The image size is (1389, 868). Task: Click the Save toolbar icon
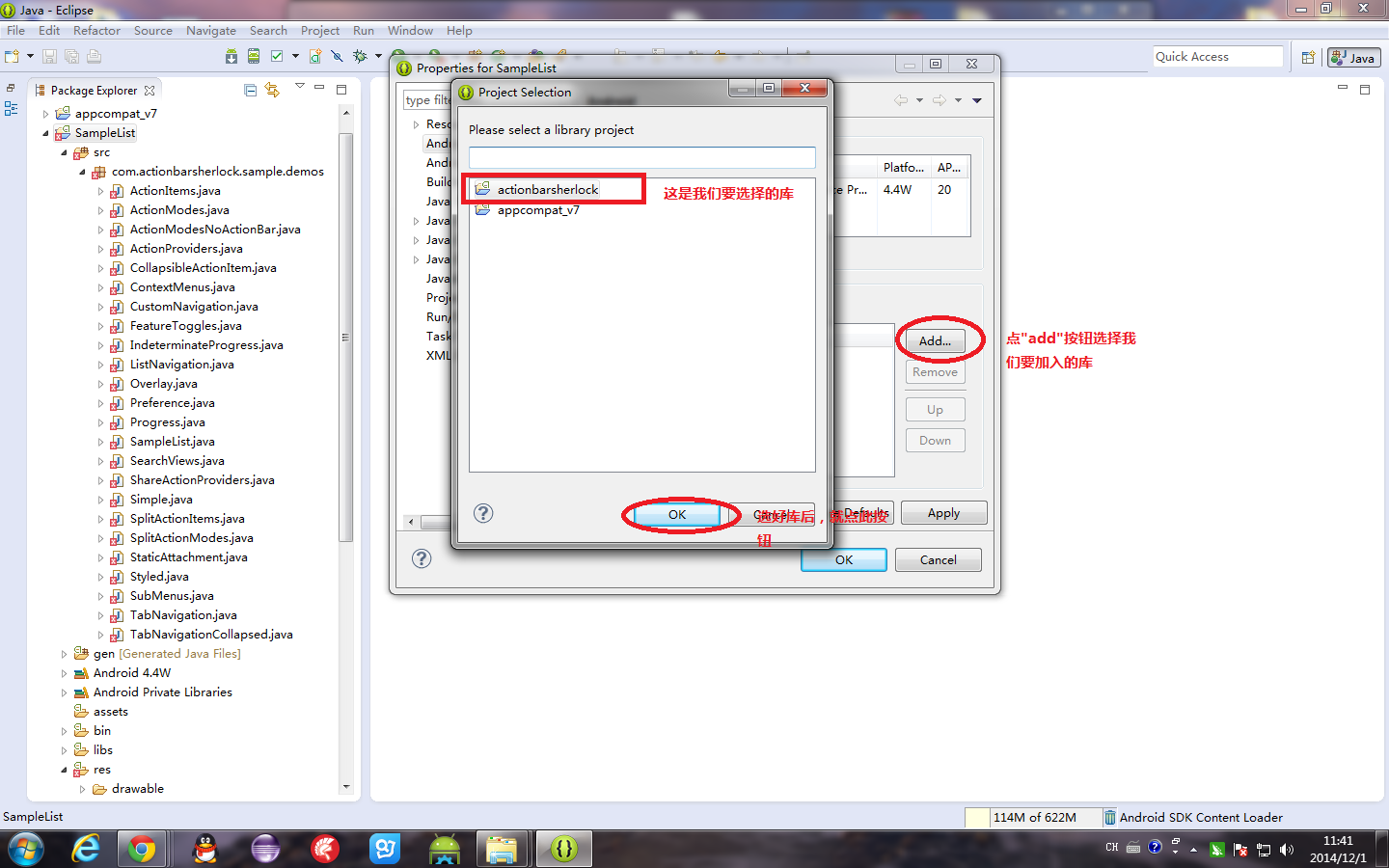[50, 57]
